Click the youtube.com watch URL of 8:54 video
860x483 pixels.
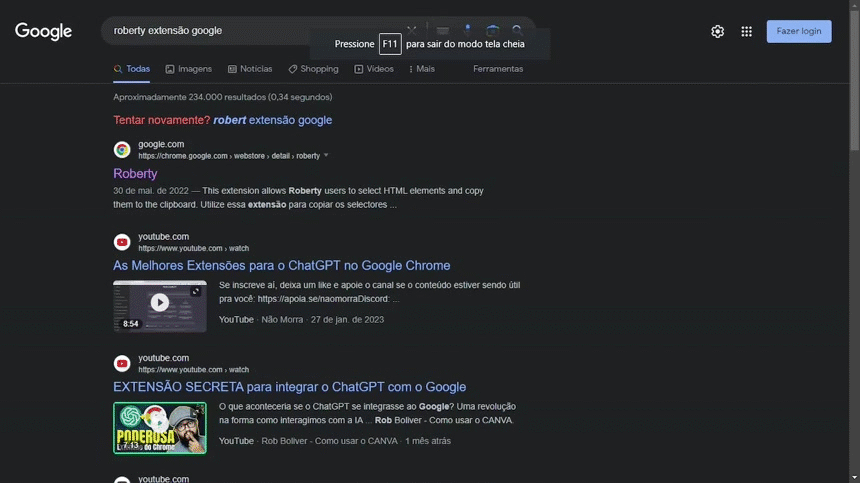194,248
